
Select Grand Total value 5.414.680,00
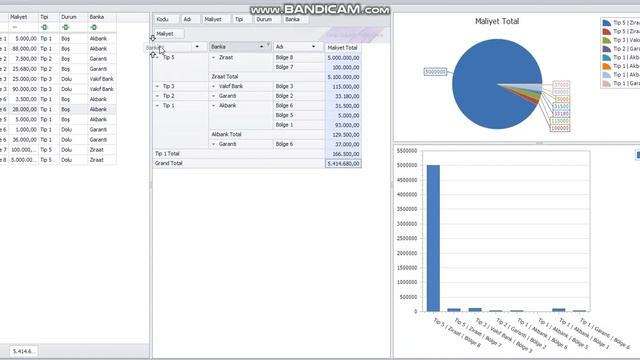(x=343, y=163)
